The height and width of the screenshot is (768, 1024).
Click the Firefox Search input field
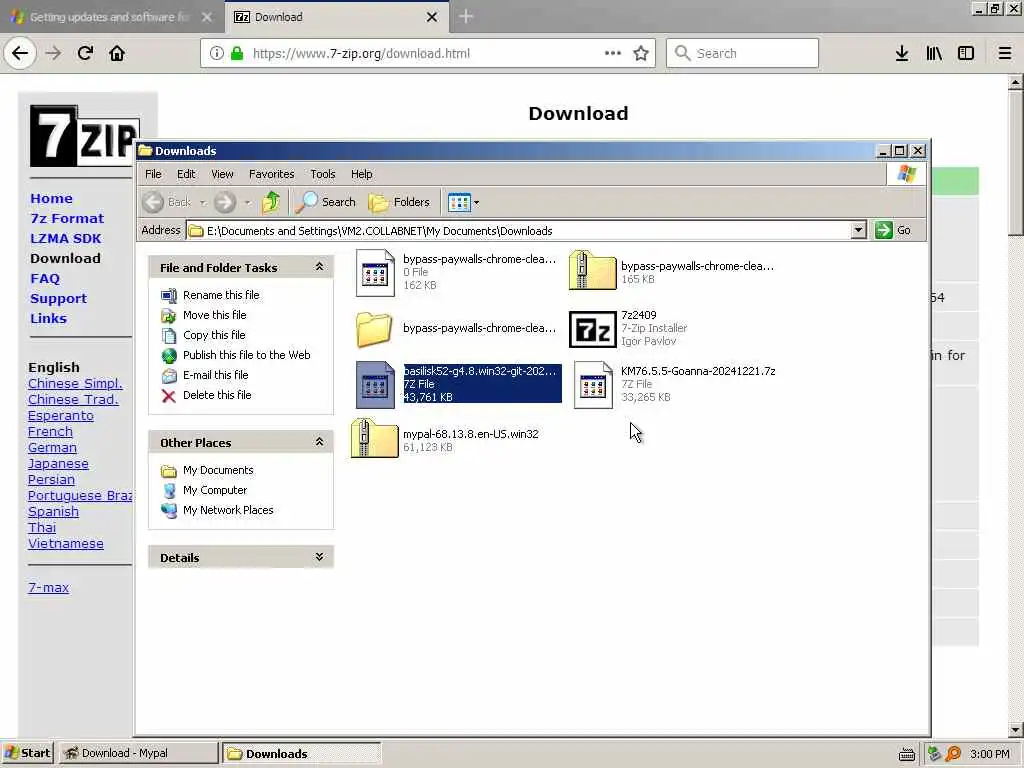pyautogui.click(x=742, y=54)
